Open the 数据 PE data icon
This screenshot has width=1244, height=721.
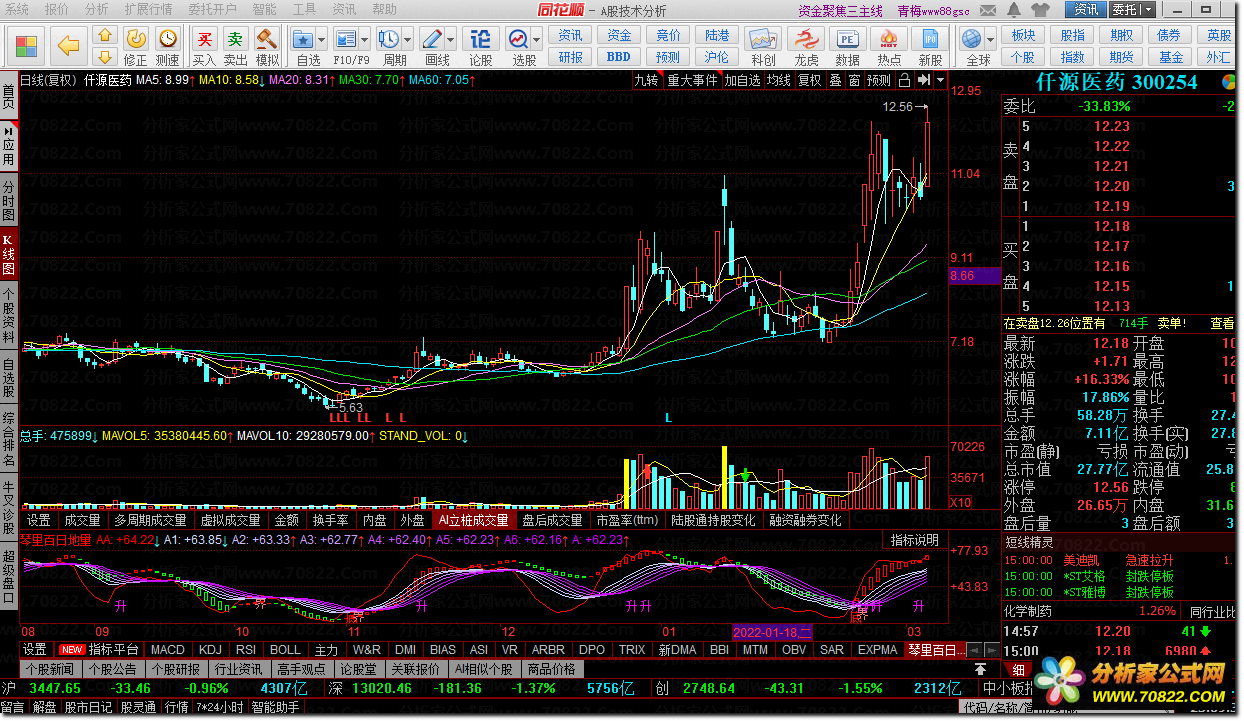tap(848, 39)
